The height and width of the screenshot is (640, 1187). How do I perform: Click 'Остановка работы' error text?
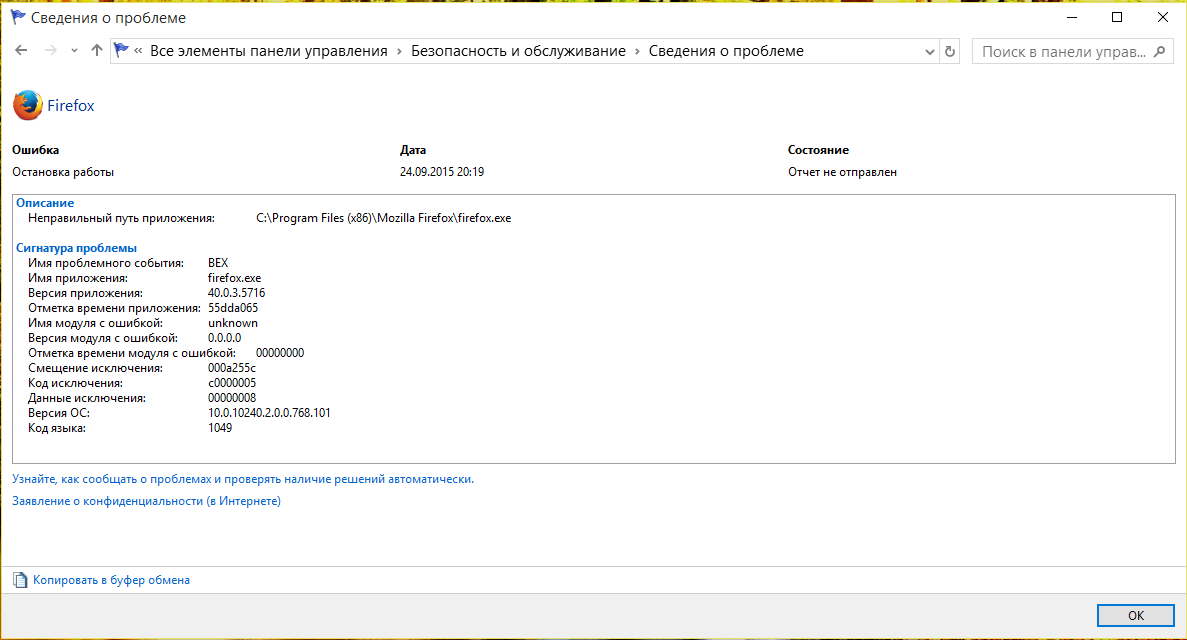63,172
